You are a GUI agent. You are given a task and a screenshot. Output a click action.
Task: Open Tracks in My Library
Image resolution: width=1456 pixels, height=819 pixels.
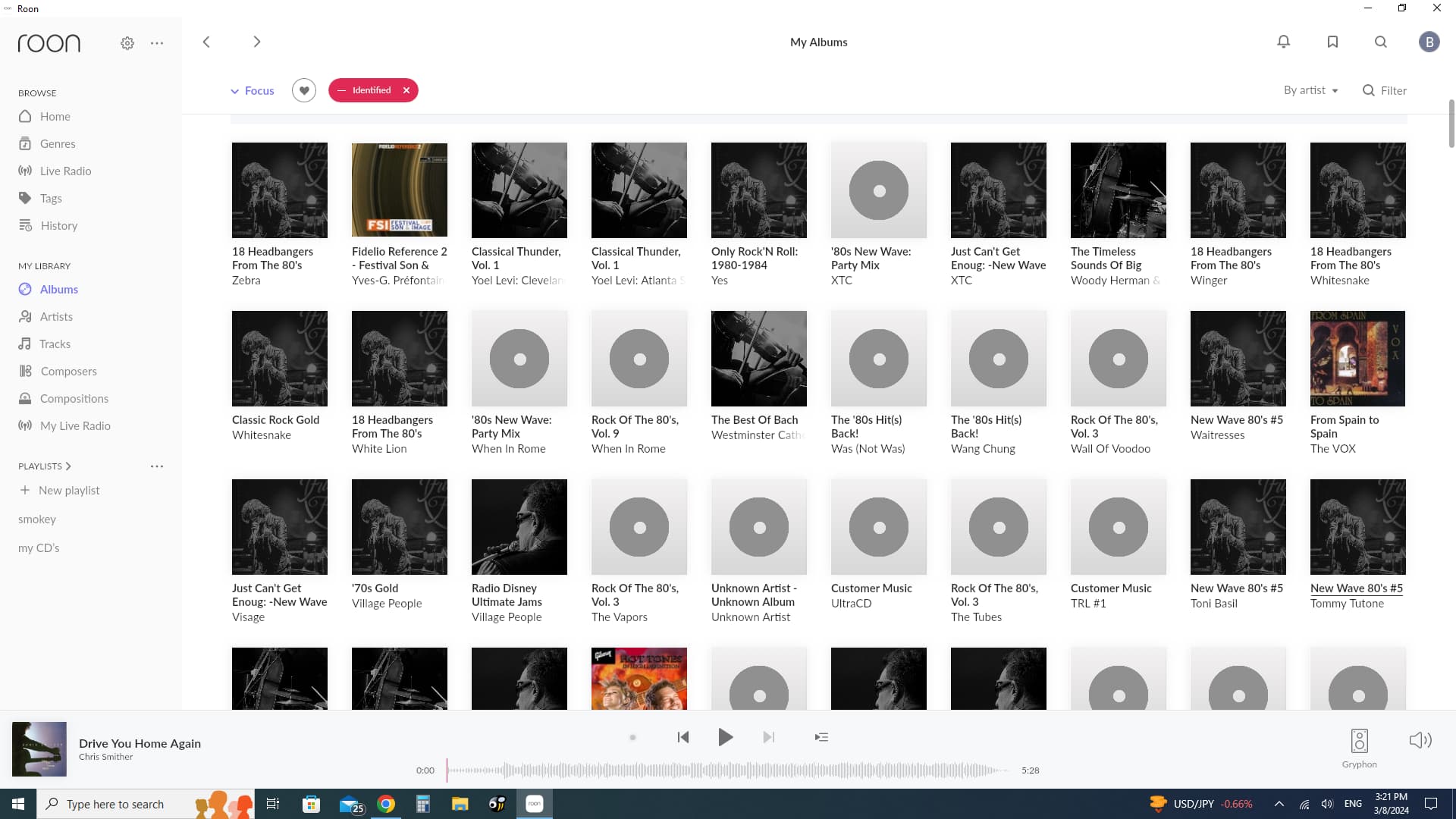pos(44,344)
